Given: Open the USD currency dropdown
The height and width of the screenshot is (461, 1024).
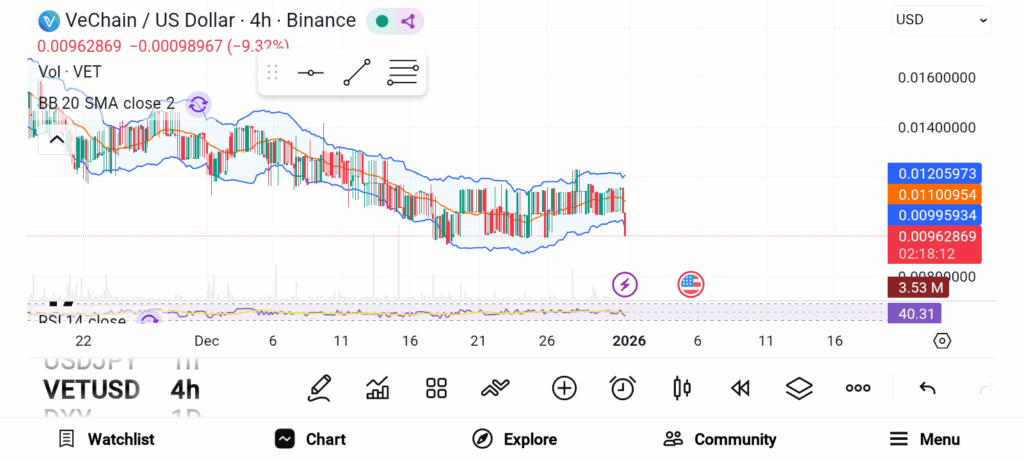Looking at the screenshot, I should pyautogui.click(x=941, y=20).
